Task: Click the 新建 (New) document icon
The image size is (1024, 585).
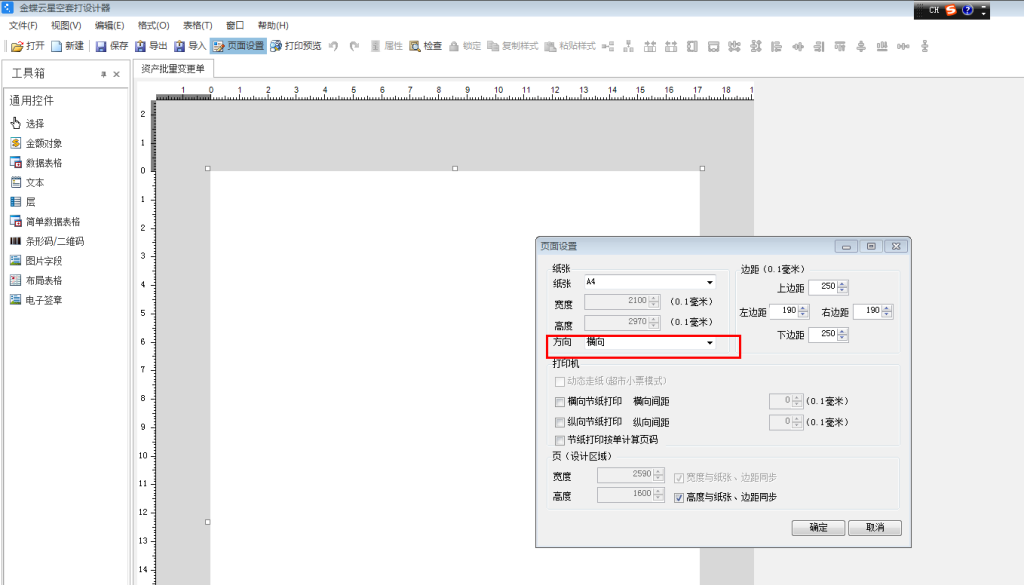Action: pos(57,46)
